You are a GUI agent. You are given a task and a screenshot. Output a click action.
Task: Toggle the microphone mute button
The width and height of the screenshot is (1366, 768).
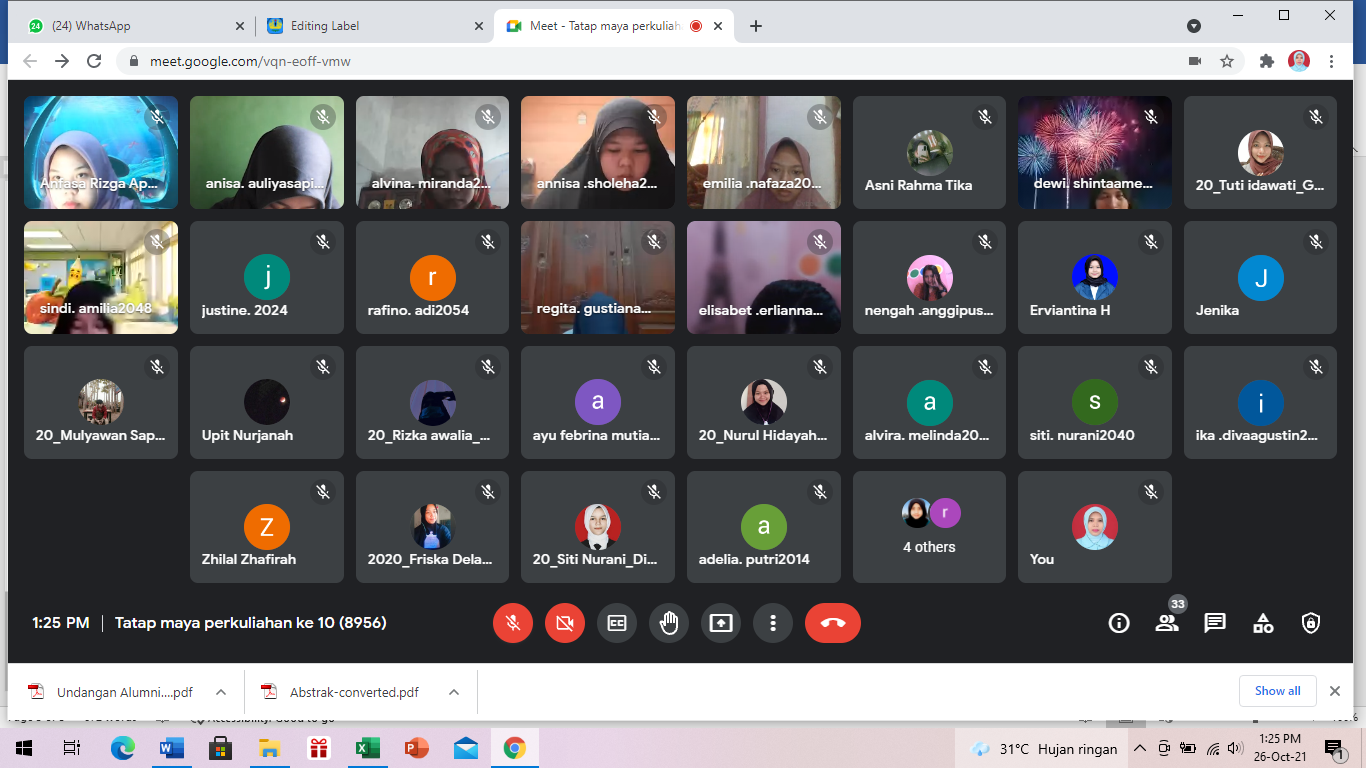(513, 623)
